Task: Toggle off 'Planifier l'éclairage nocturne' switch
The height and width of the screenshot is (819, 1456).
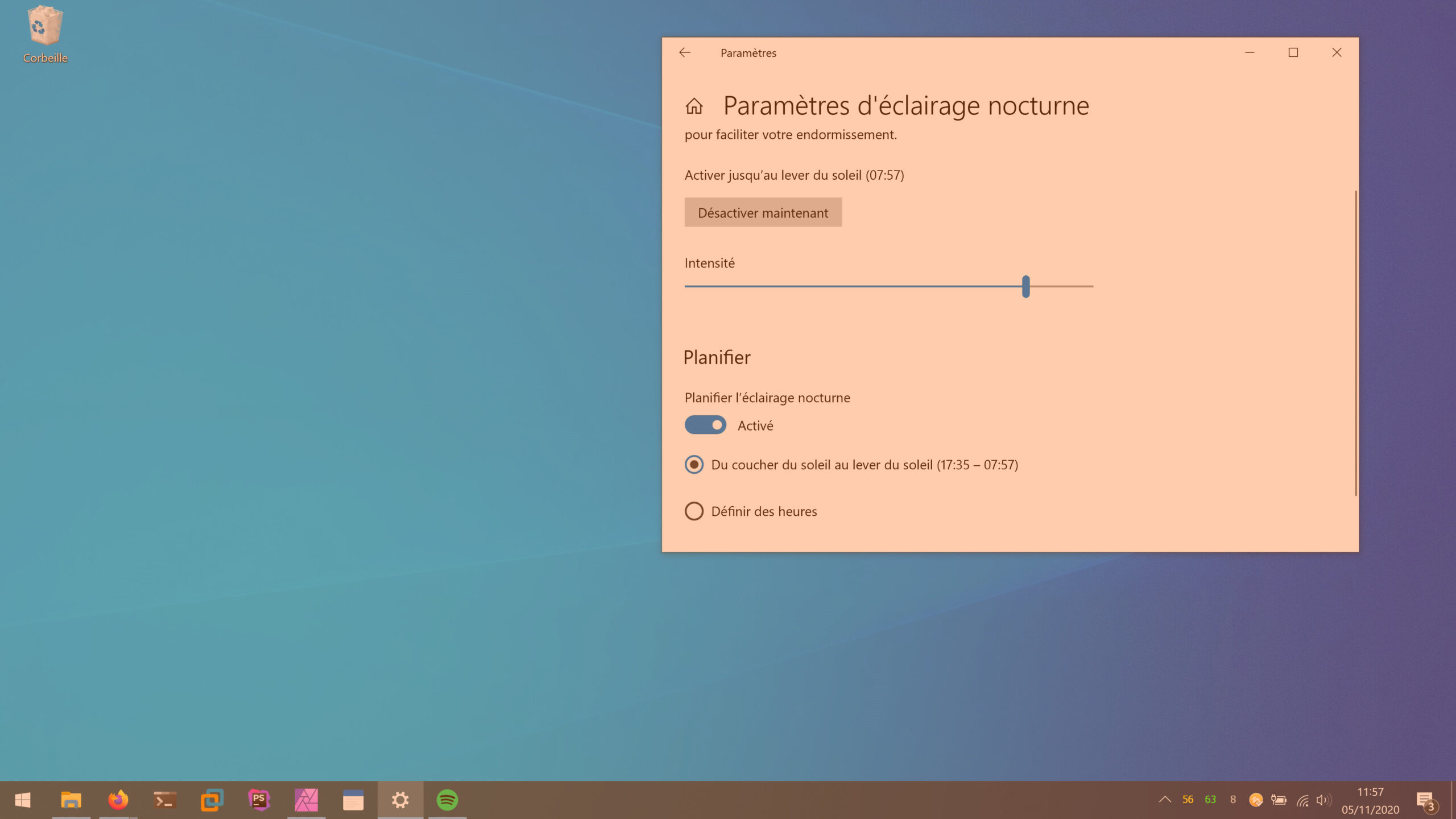Action: pyautogui.click(x=705, y=425)
